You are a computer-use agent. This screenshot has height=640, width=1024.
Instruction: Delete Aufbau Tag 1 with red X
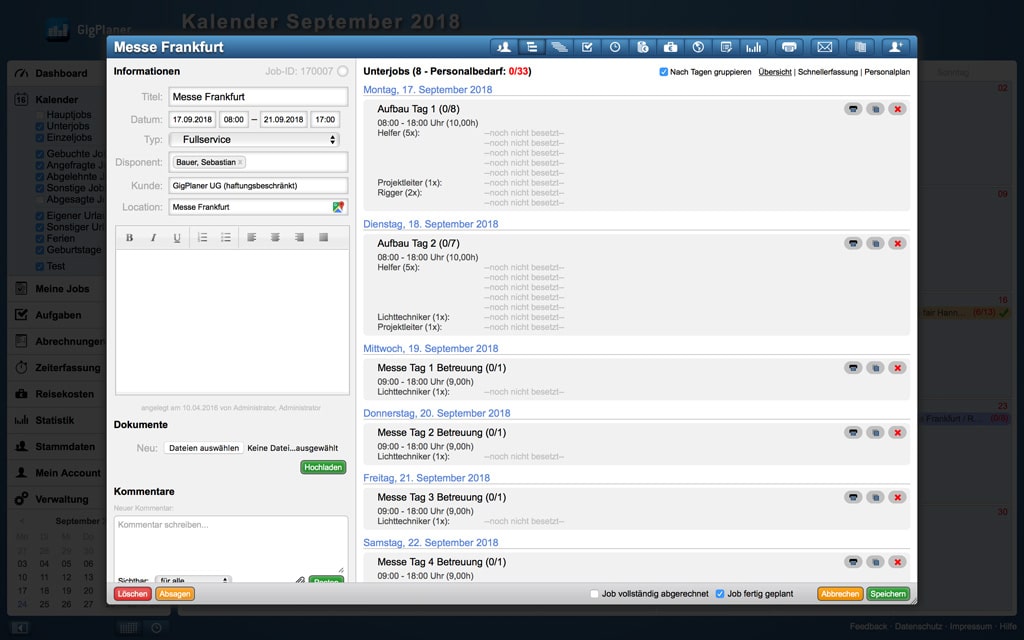coord(897,108)
